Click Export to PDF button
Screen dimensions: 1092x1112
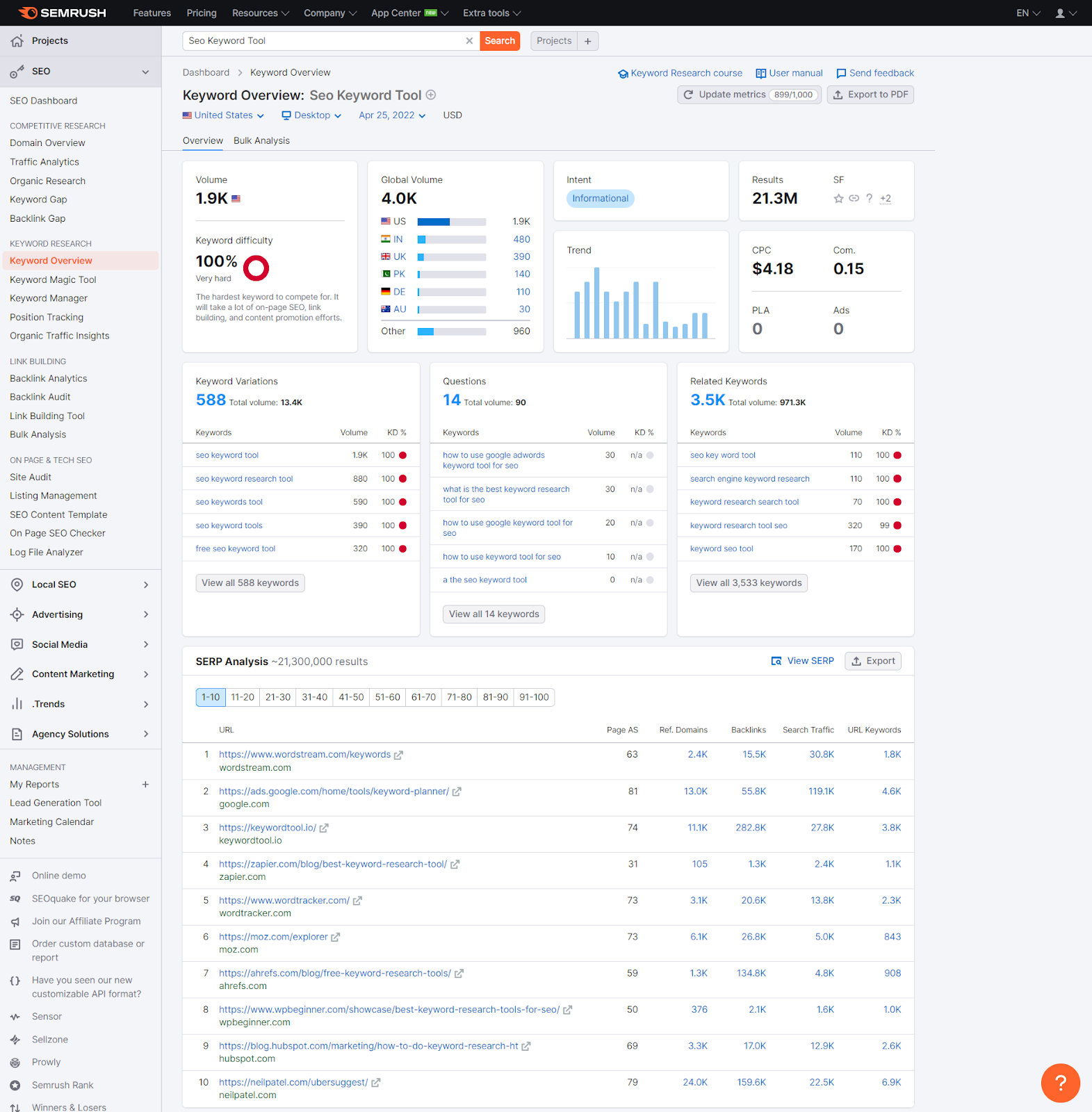coord(870,95)
